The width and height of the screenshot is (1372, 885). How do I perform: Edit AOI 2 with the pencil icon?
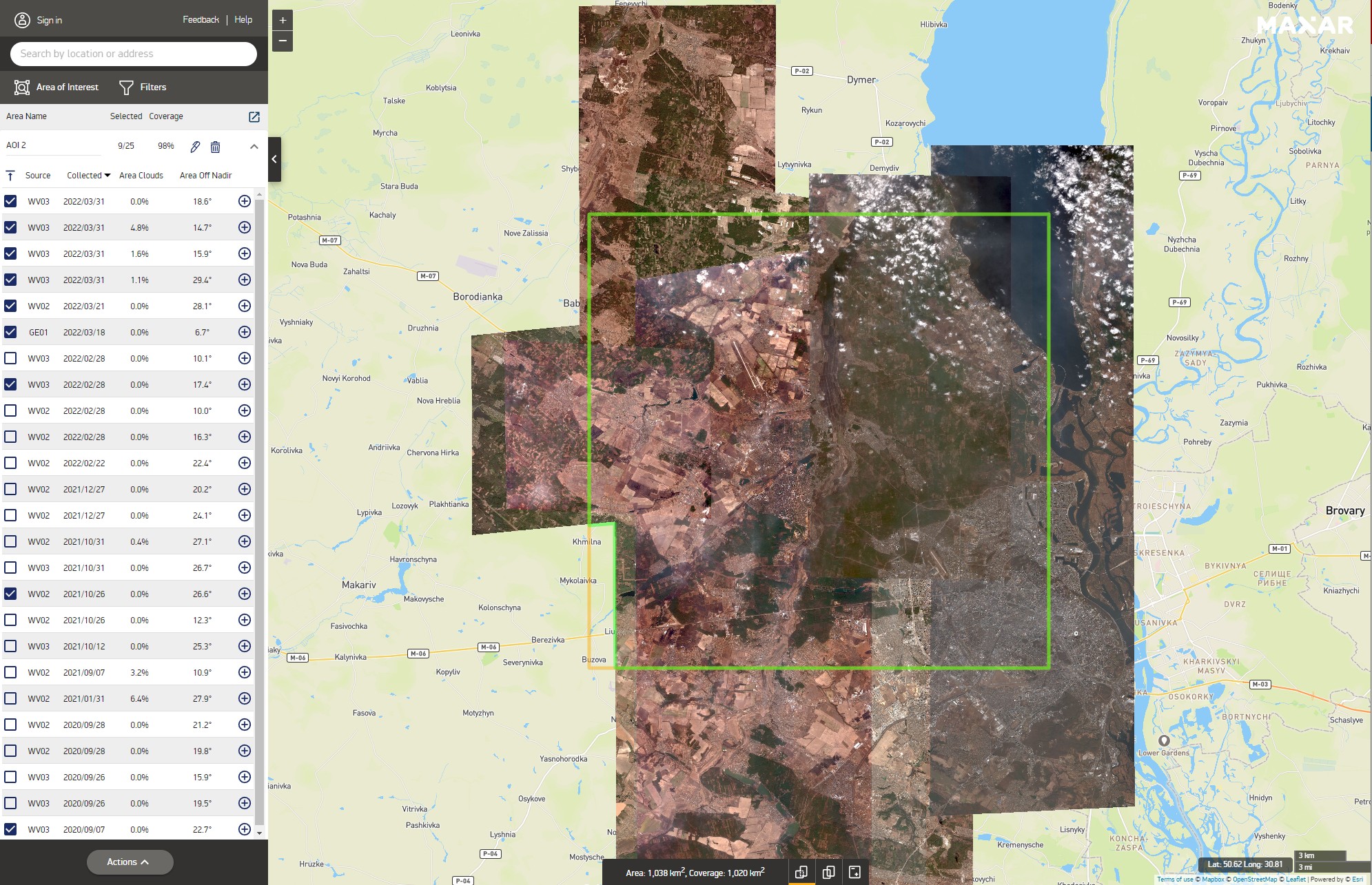[195, 146]
